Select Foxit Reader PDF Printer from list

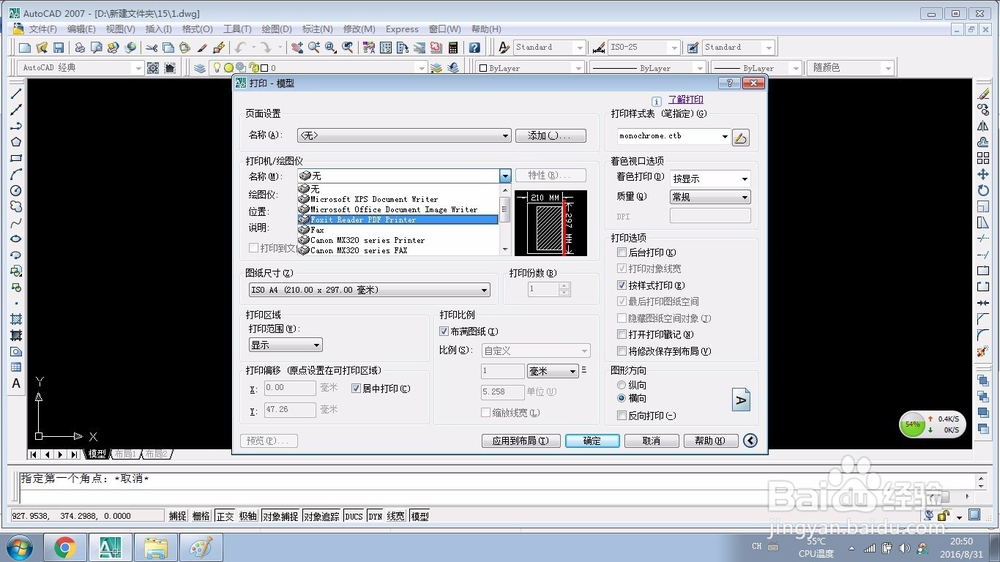coord(398,219)
